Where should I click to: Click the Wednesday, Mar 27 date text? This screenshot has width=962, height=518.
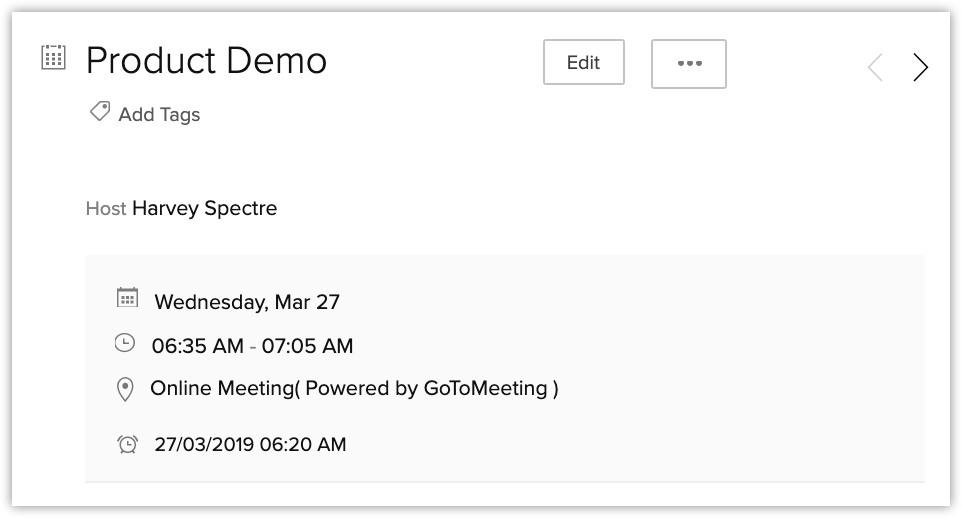point(247,301)
